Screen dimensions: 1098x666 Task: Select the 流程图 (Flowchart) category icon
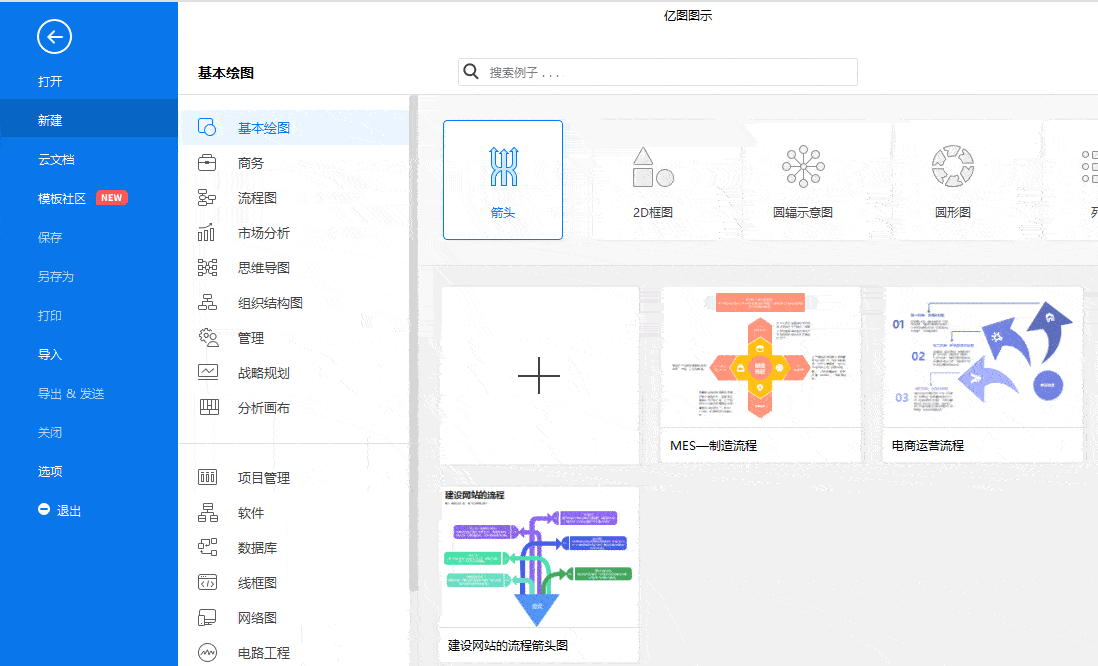(208, 197)
